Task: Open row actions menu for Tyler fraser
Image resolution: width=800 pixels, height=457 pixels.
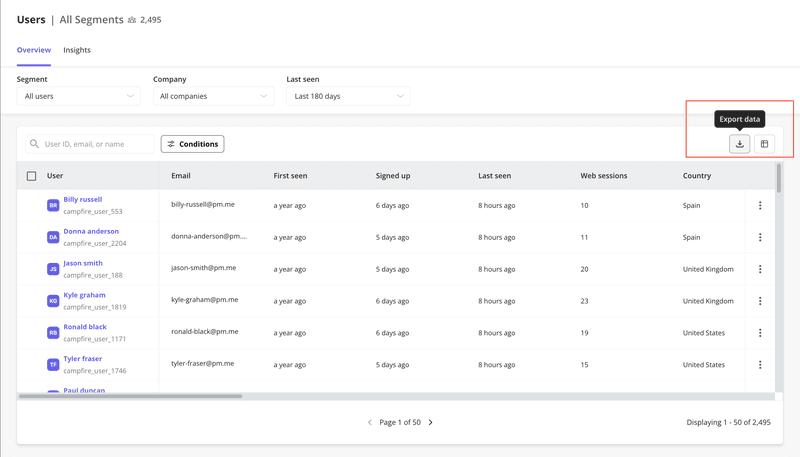Action: [x=760, y=365]
